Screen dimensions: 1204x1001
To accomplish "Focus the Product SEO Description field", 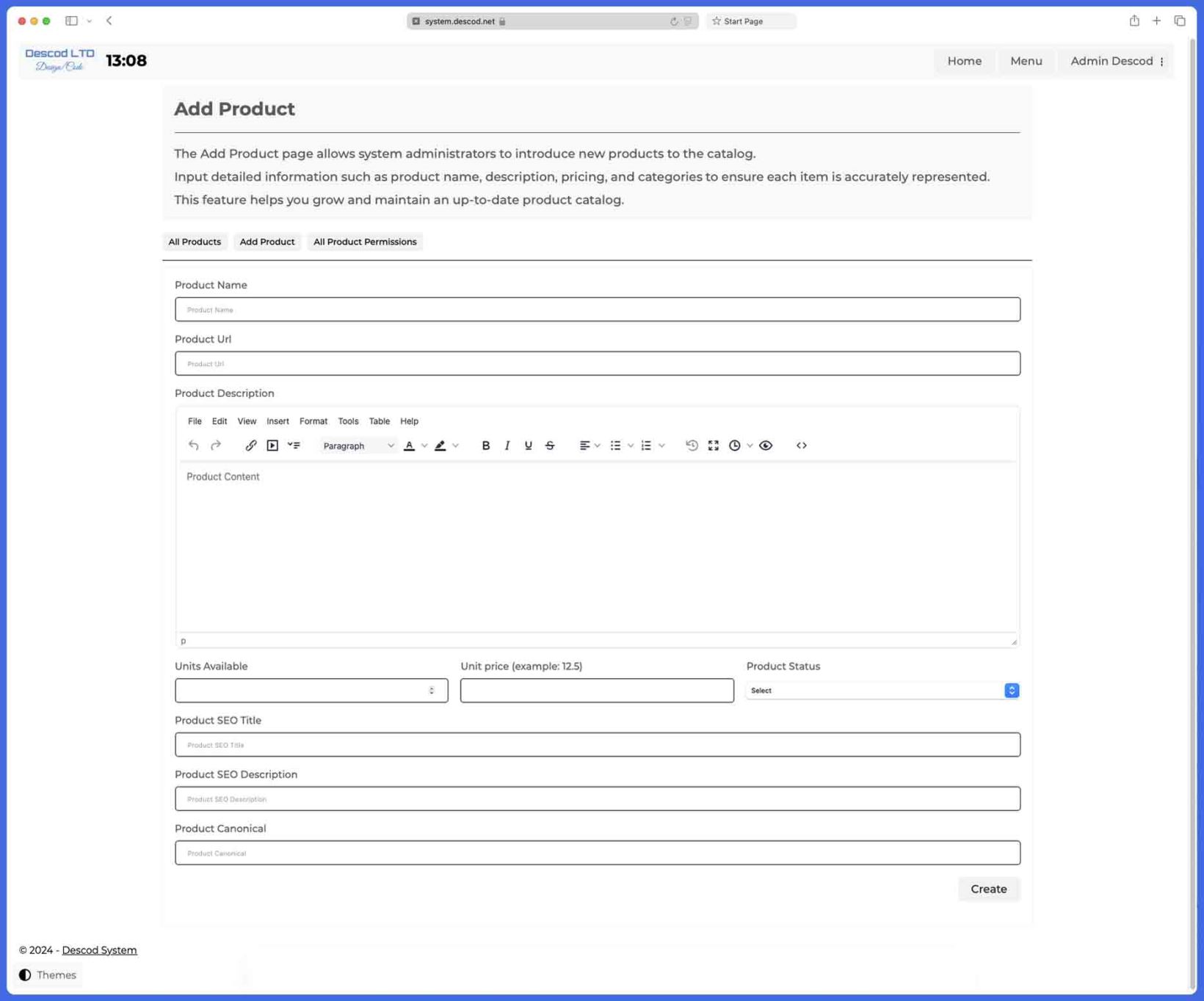I will (598, 798).
